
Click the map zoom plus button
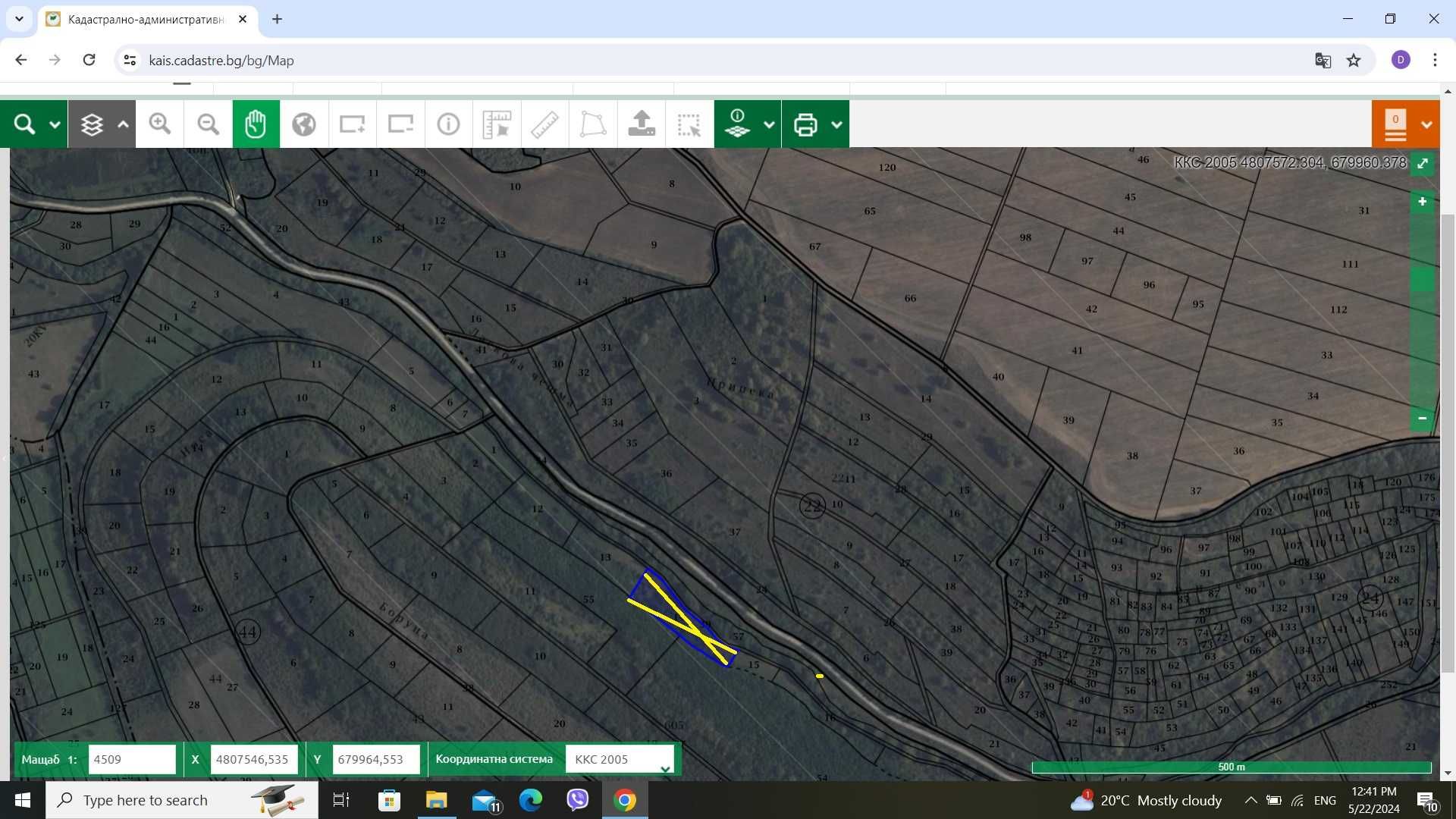pyautogui.click(x=1423, y=202)
